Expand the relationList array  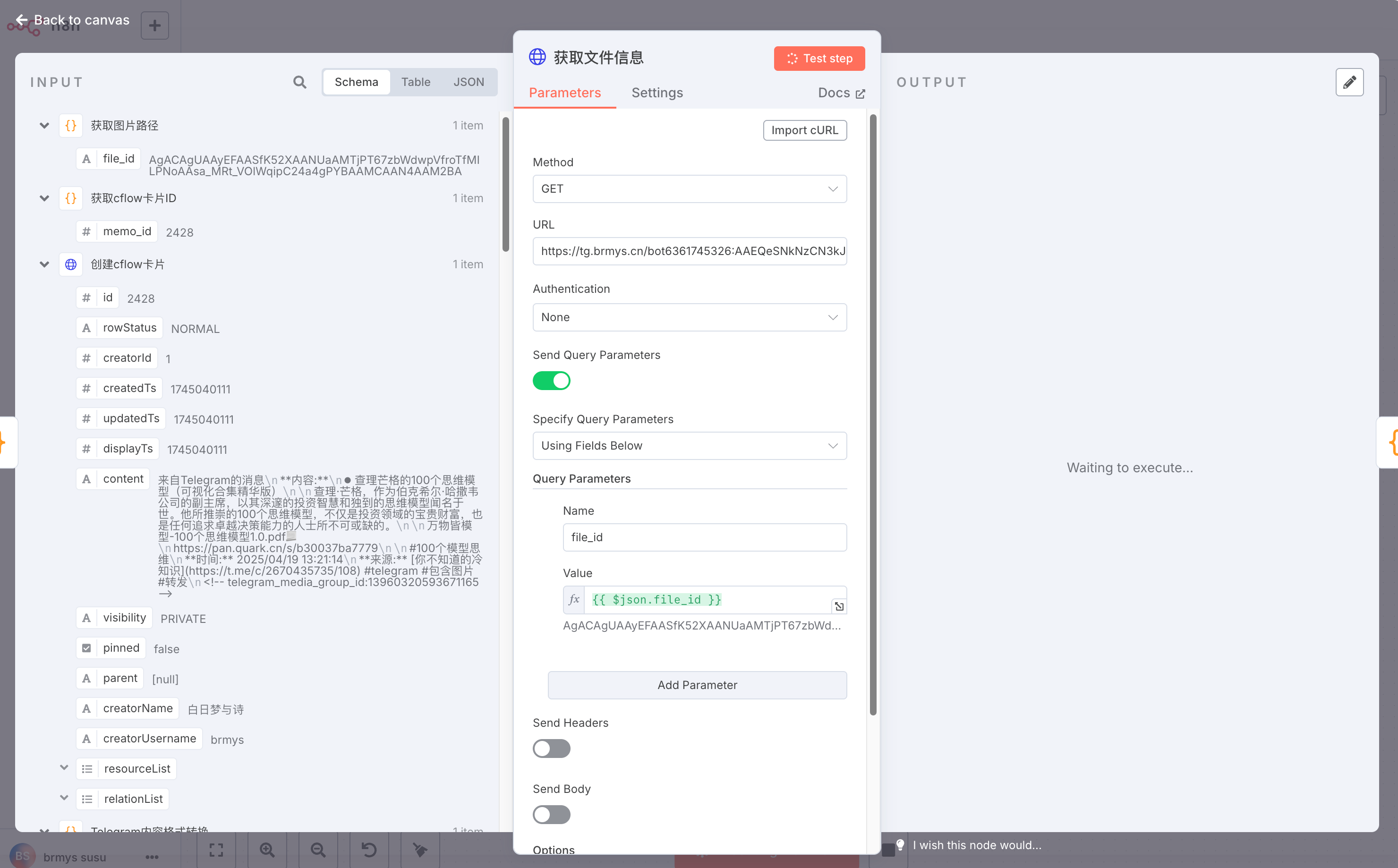pyautogui.click(x=64, y=798)
